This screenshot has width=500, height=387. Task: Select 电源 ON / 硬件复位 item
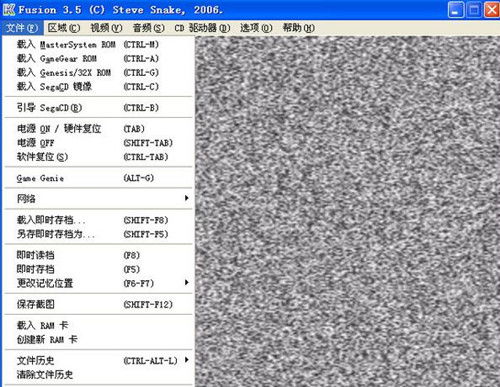tap(99, 129)
